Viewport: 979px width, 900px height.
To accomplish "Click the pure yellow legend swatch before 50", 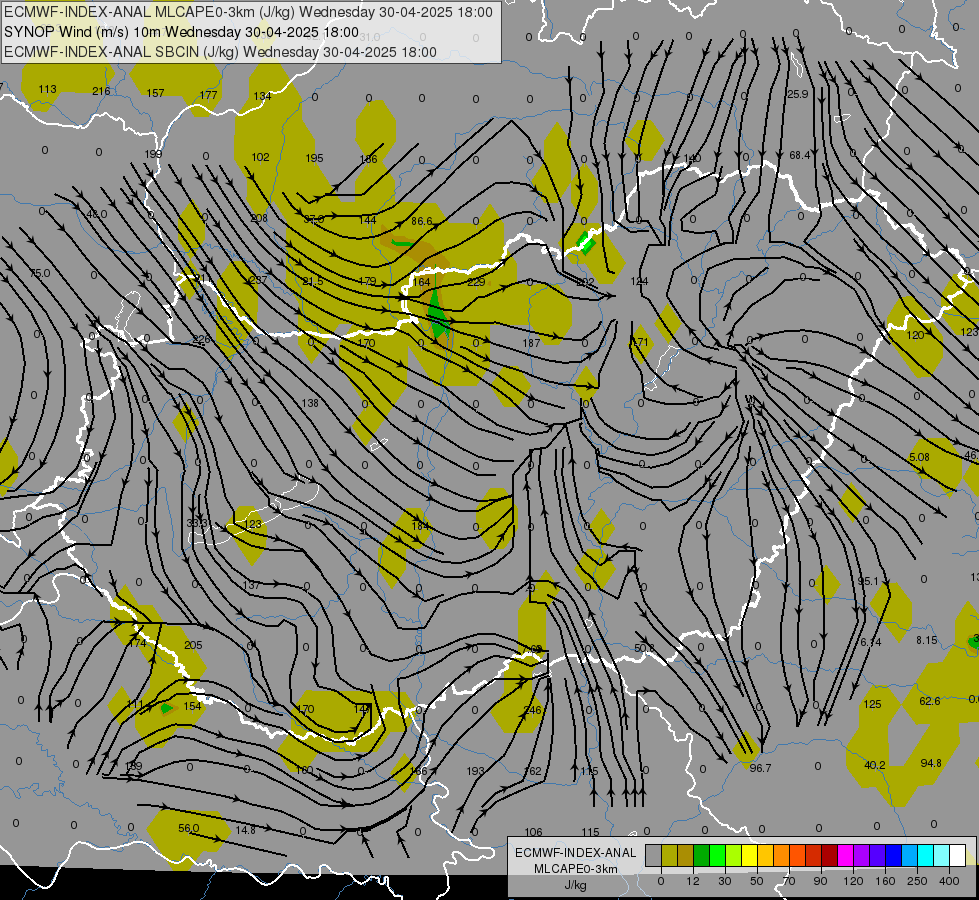I will [750, 855].
